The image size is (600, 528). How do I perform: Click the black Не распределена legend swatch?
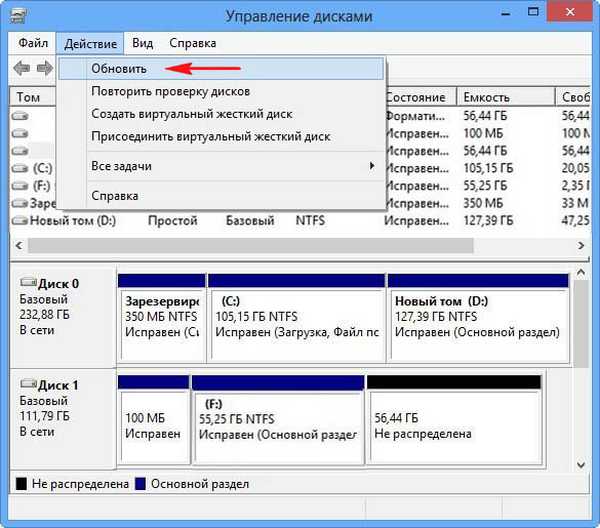click(x=21, y=484)
